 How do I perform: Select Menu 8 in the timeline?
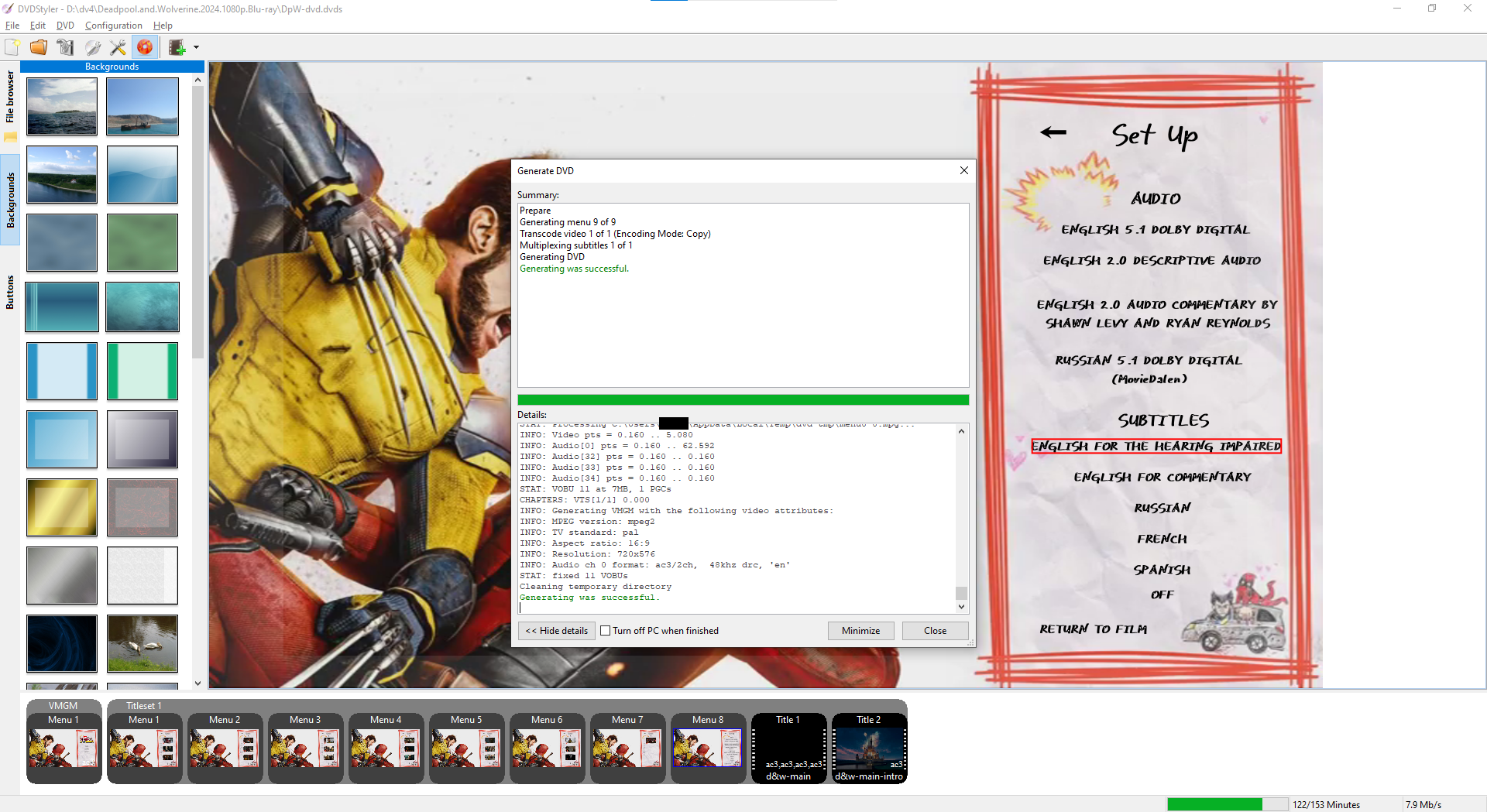pos(708,748)
